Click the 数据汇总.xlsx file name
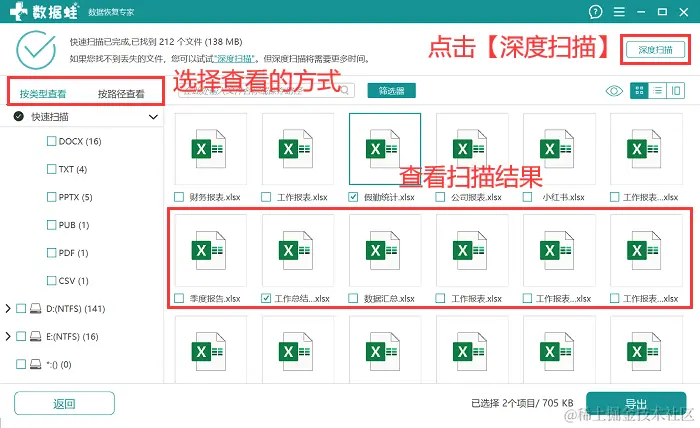This screenshot has width=700, height=428. [x=389, y=299]
